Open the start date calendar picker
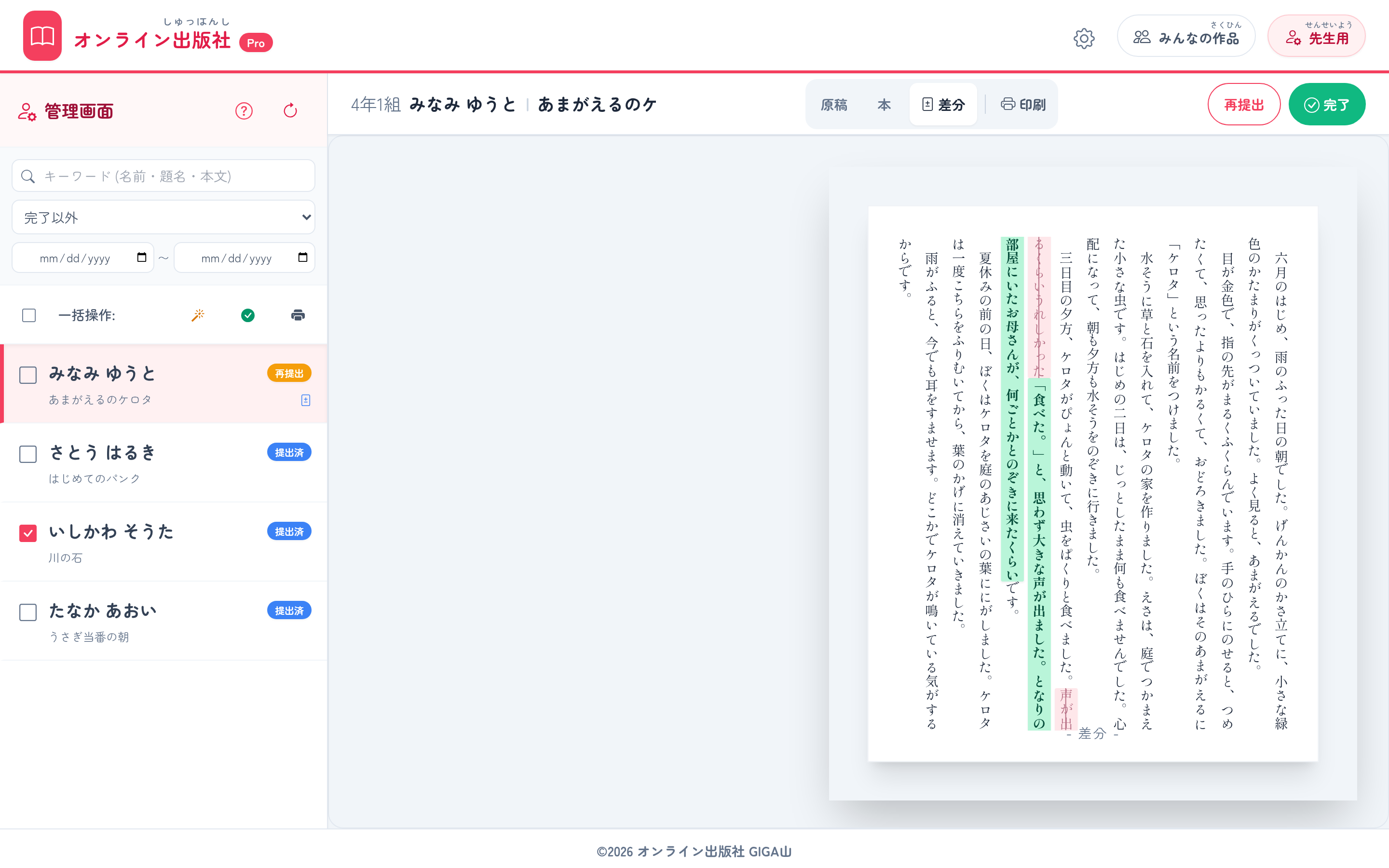 (x=142, y=257)
